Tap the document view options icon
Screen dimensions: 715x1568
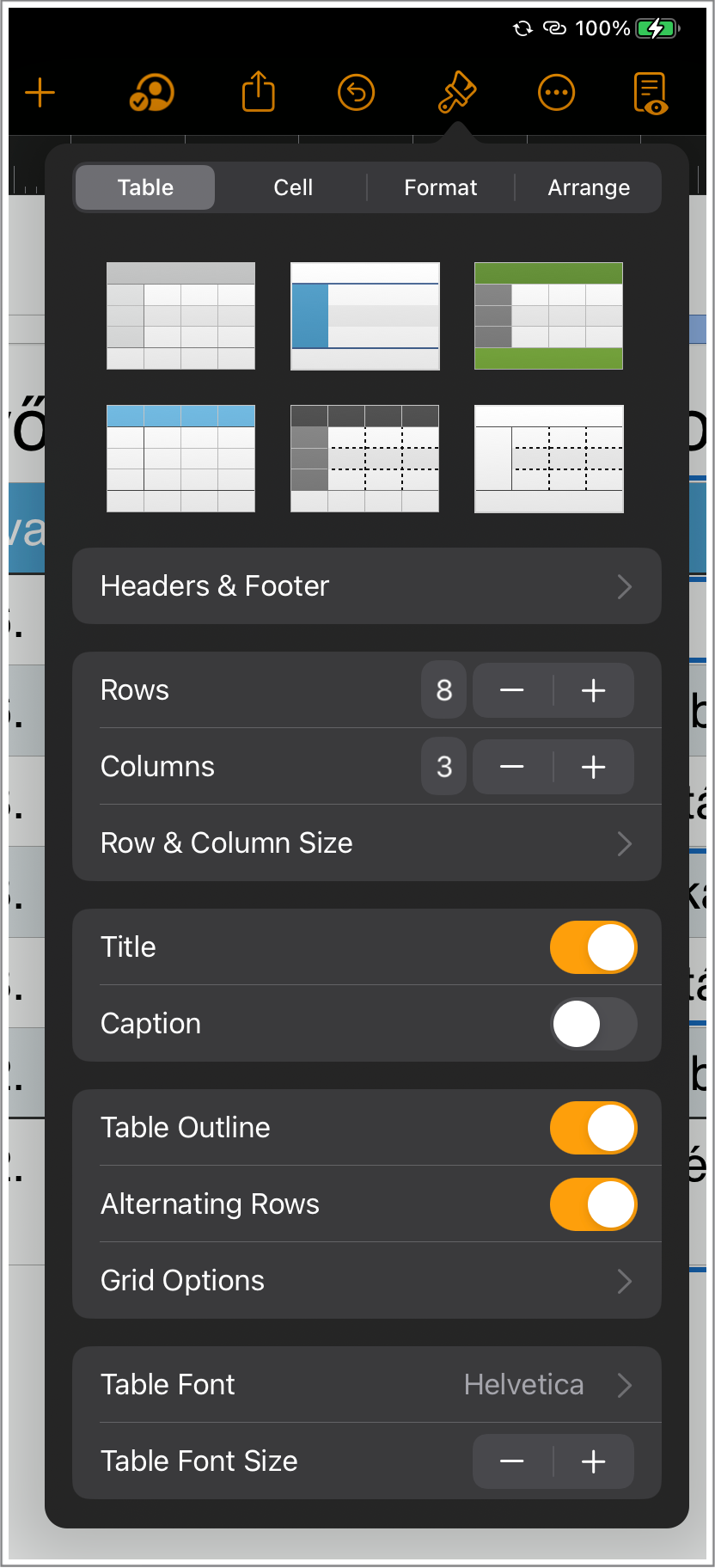click(651, 94)
